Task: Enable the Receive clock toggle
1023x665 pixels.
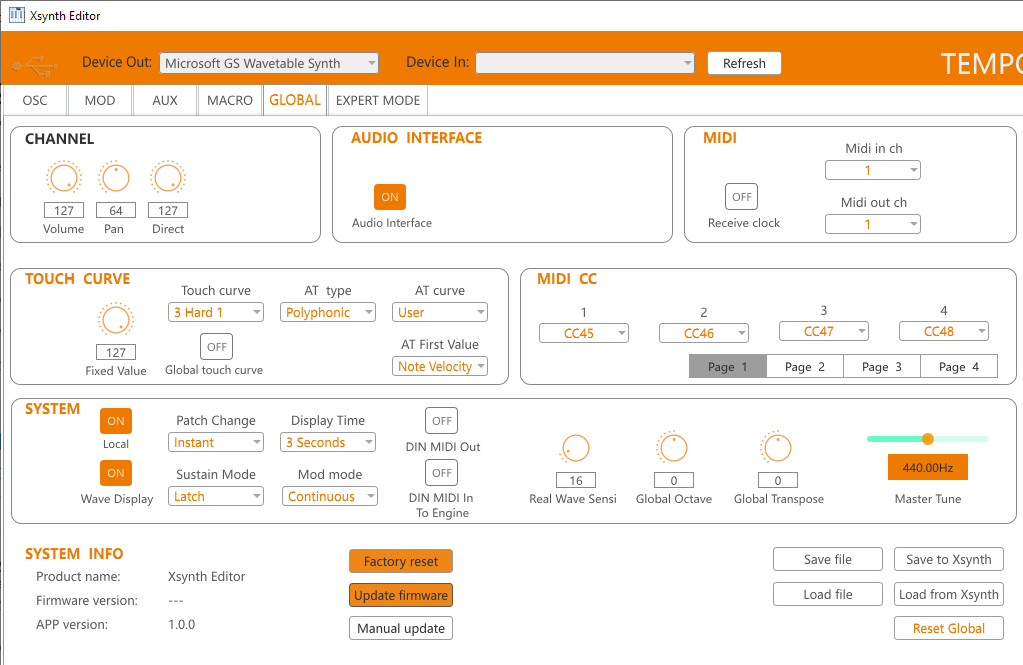Action: pos(742,196)
